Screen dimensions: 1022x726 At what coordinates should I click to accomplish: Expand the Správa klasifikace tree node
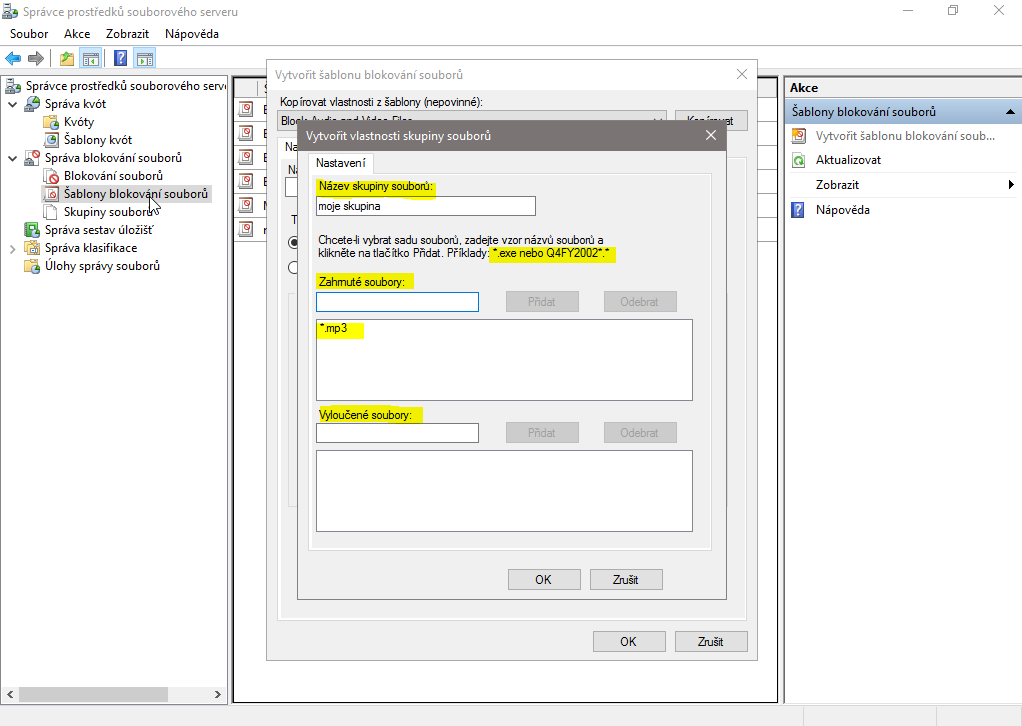click(12, 248)
